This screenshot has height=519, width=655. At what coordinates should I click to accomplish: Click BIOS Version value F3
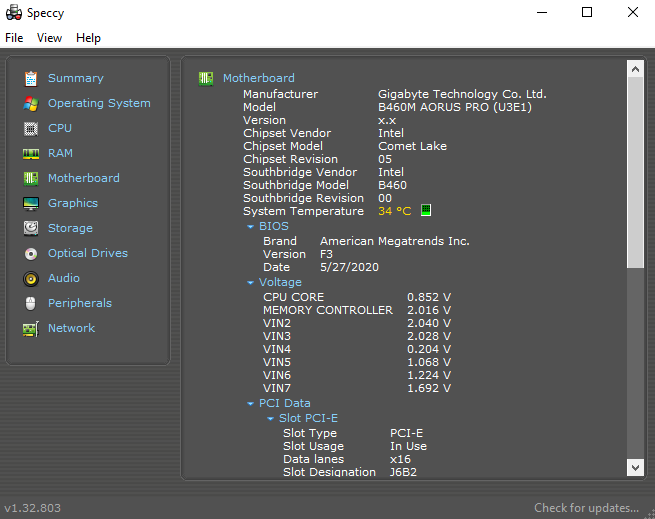point(326,254)
